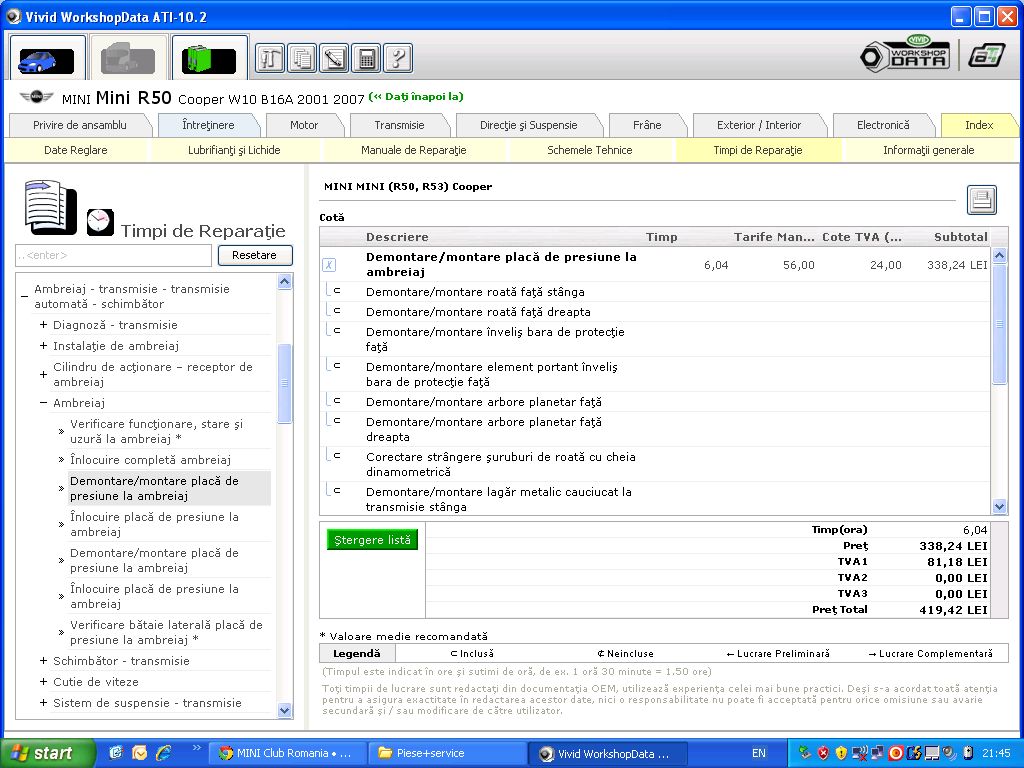Screen dimensions: 1024x768
Task: Open the calculator toolbar icon
Action: pyautogui.click(x=366, y=58)
